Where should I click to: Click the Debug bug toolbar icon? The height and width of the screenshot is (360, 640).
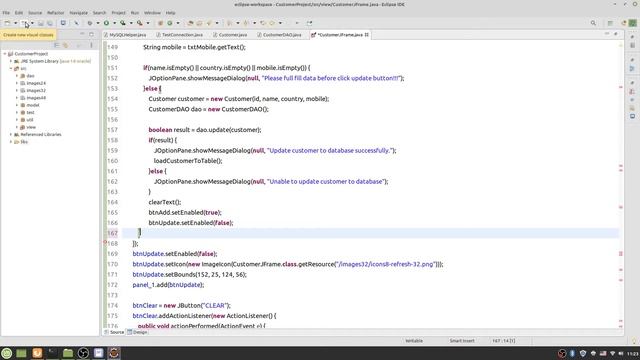90,23
